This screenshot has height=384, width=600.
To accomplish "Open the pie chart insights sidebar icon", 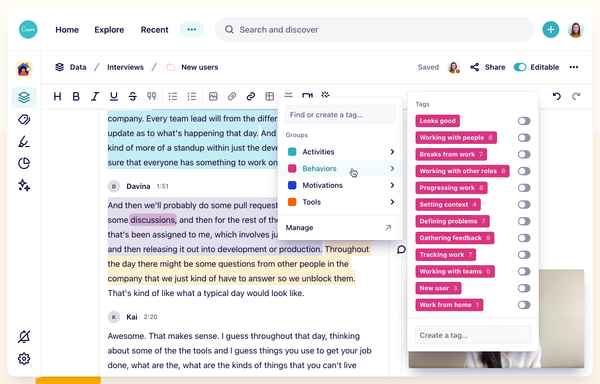I will point(24,163).
